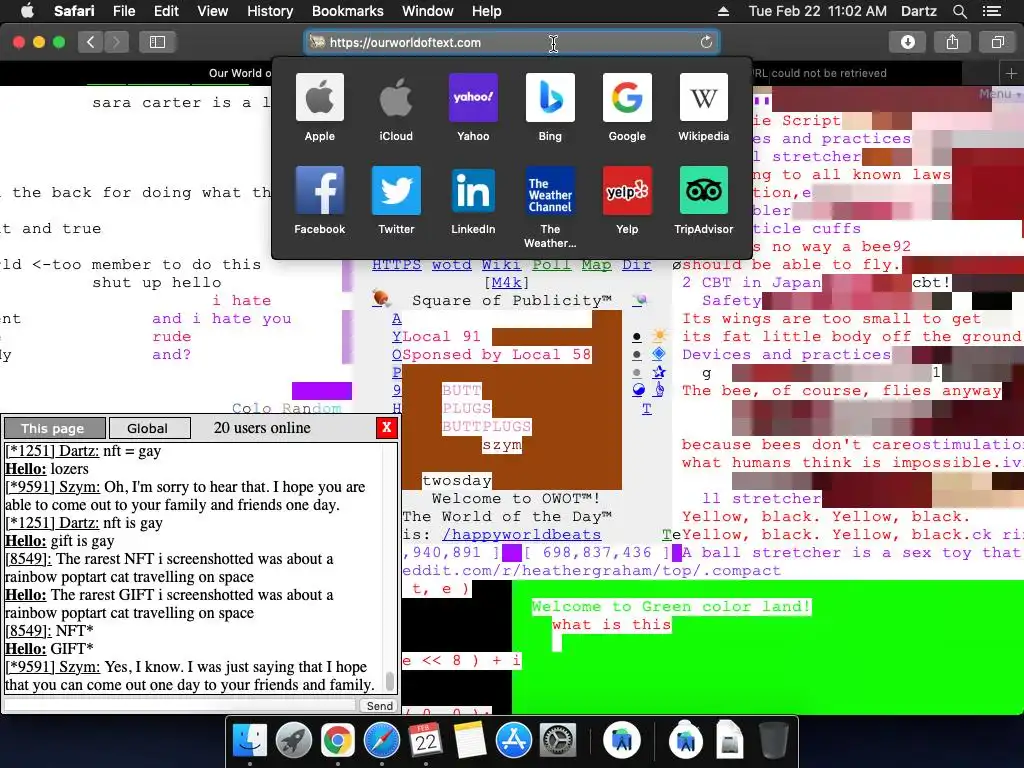Click 'Welcome to Green color land!' text
Viewport: 1024px width, 768px height.
(671, 607)
